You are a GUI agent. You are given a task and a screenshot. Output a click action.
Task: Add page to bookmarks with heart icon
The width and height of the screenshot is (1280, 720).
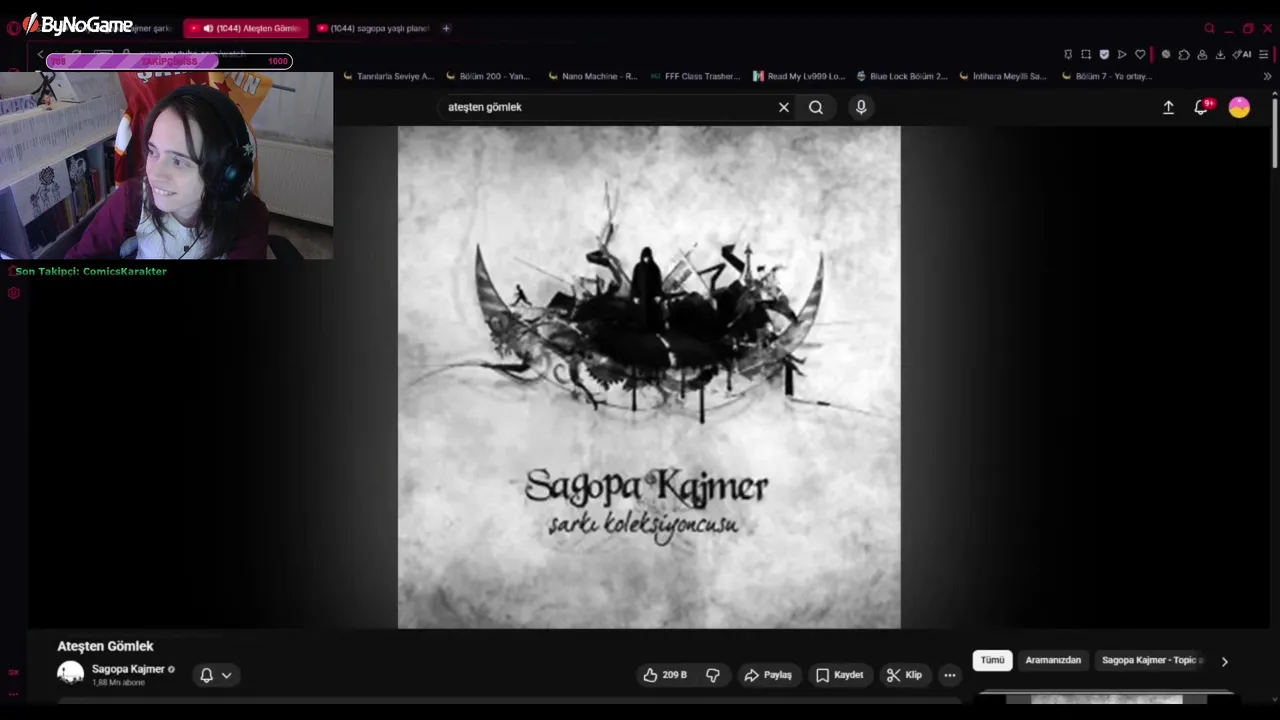pos(1140,54)
